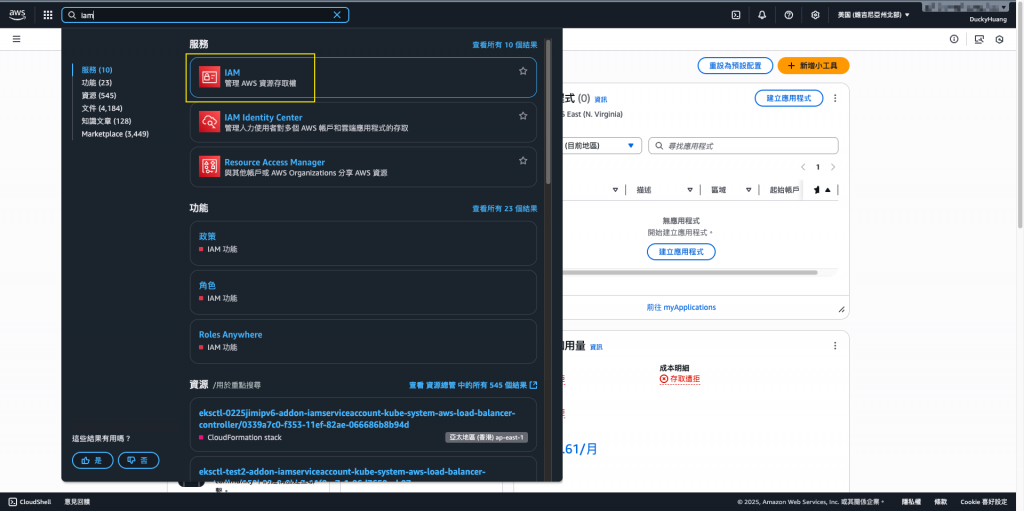The image size is (1024, 511).
Task: Open the 目前地區 region filter dropdown
Action: click(603, 146)
